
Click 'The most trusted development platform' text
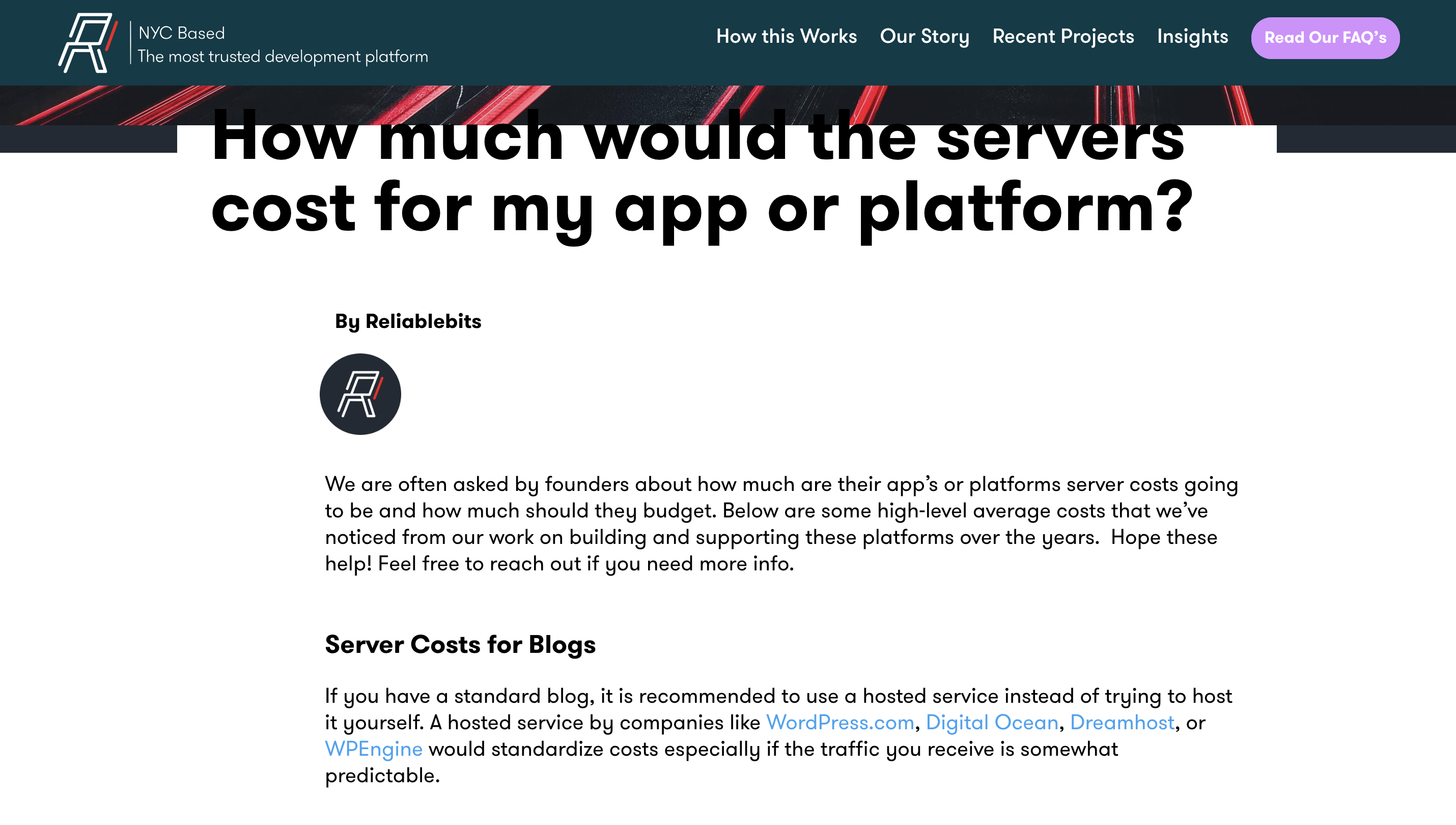(x=283, y=57)
